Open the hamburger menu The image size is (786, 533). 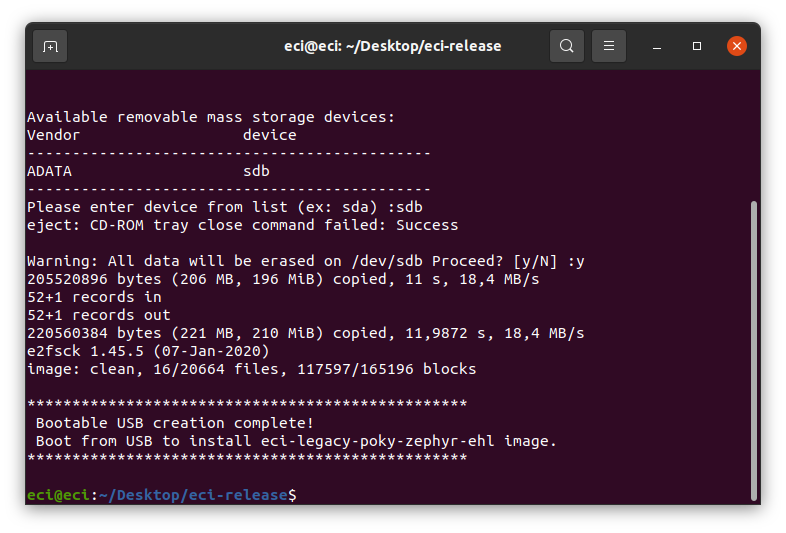[609, 46]
